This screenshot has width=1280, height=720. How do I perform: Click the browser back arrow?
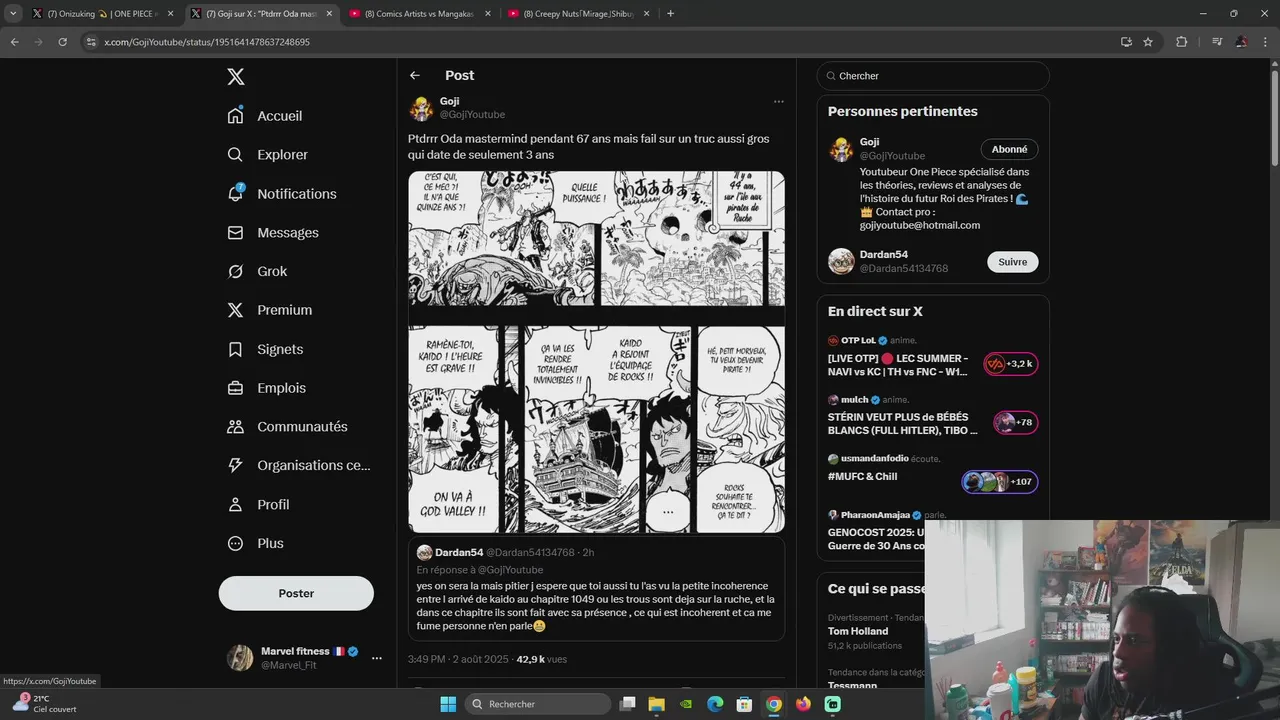point(14,42)
